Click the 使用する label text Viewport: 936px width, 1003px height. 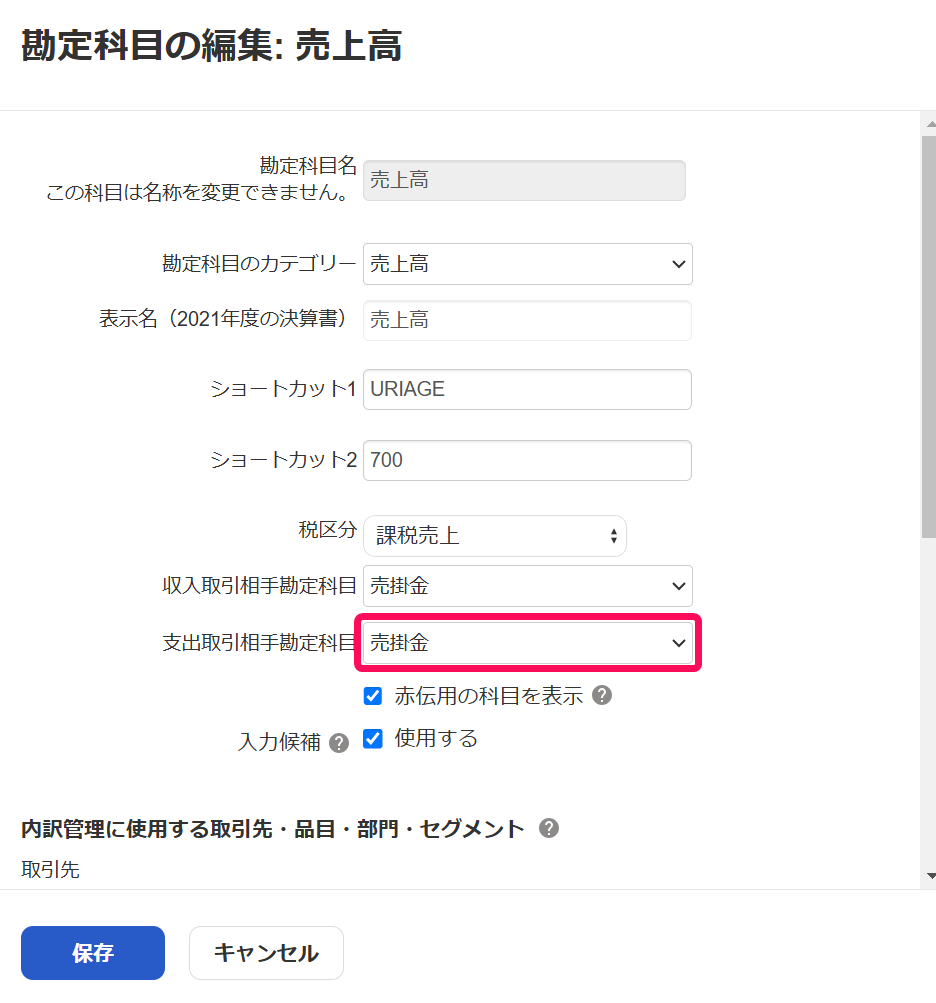coord(436,738)
